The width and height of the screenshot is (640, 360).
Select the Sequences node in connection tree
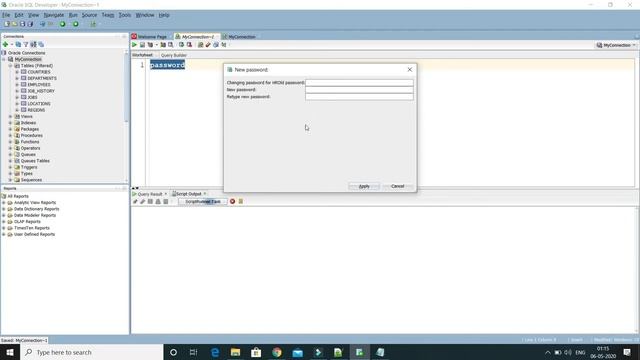coord(31,180)
